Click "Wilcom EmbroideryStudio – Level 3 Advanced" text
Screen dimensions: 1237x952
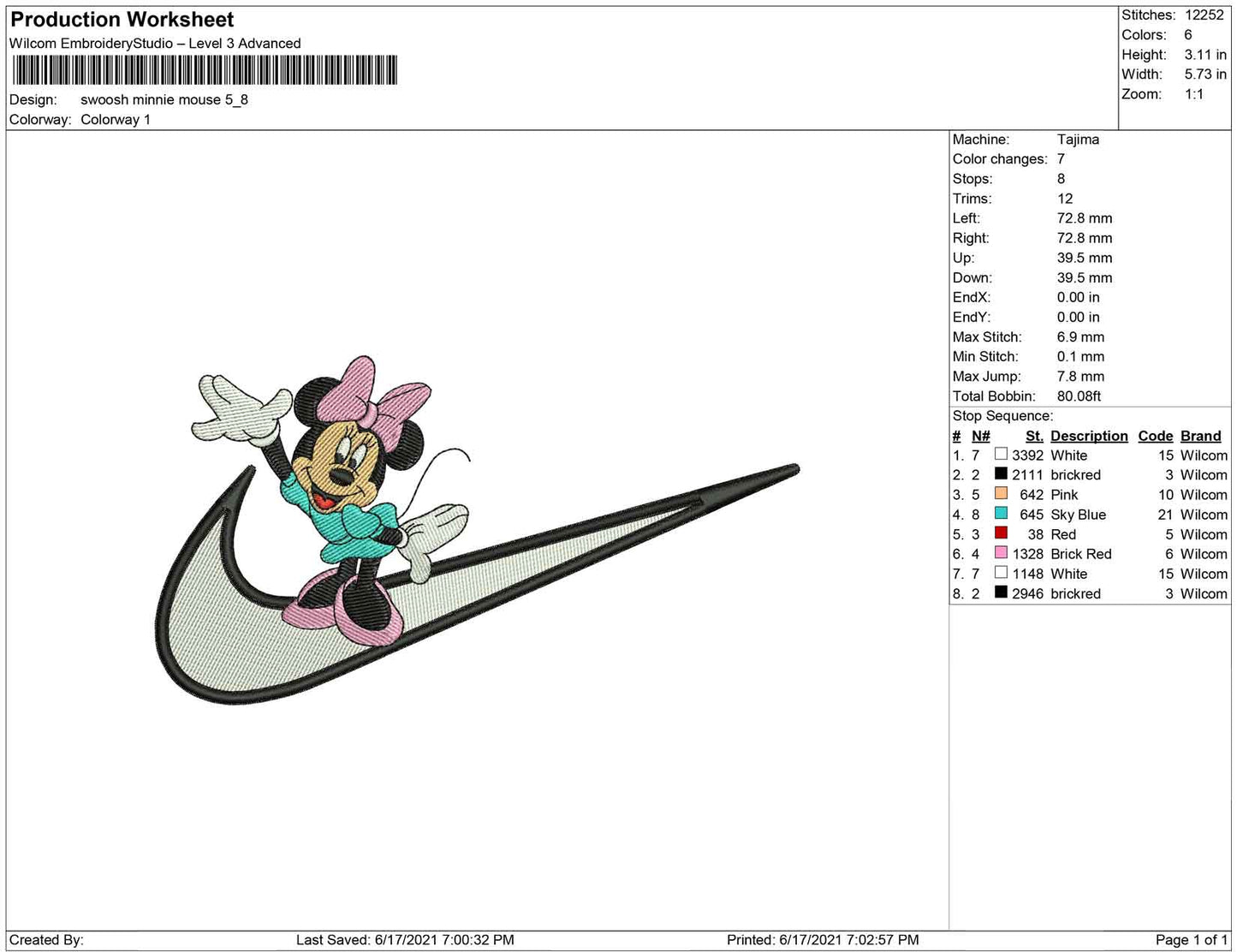[155, 44]
